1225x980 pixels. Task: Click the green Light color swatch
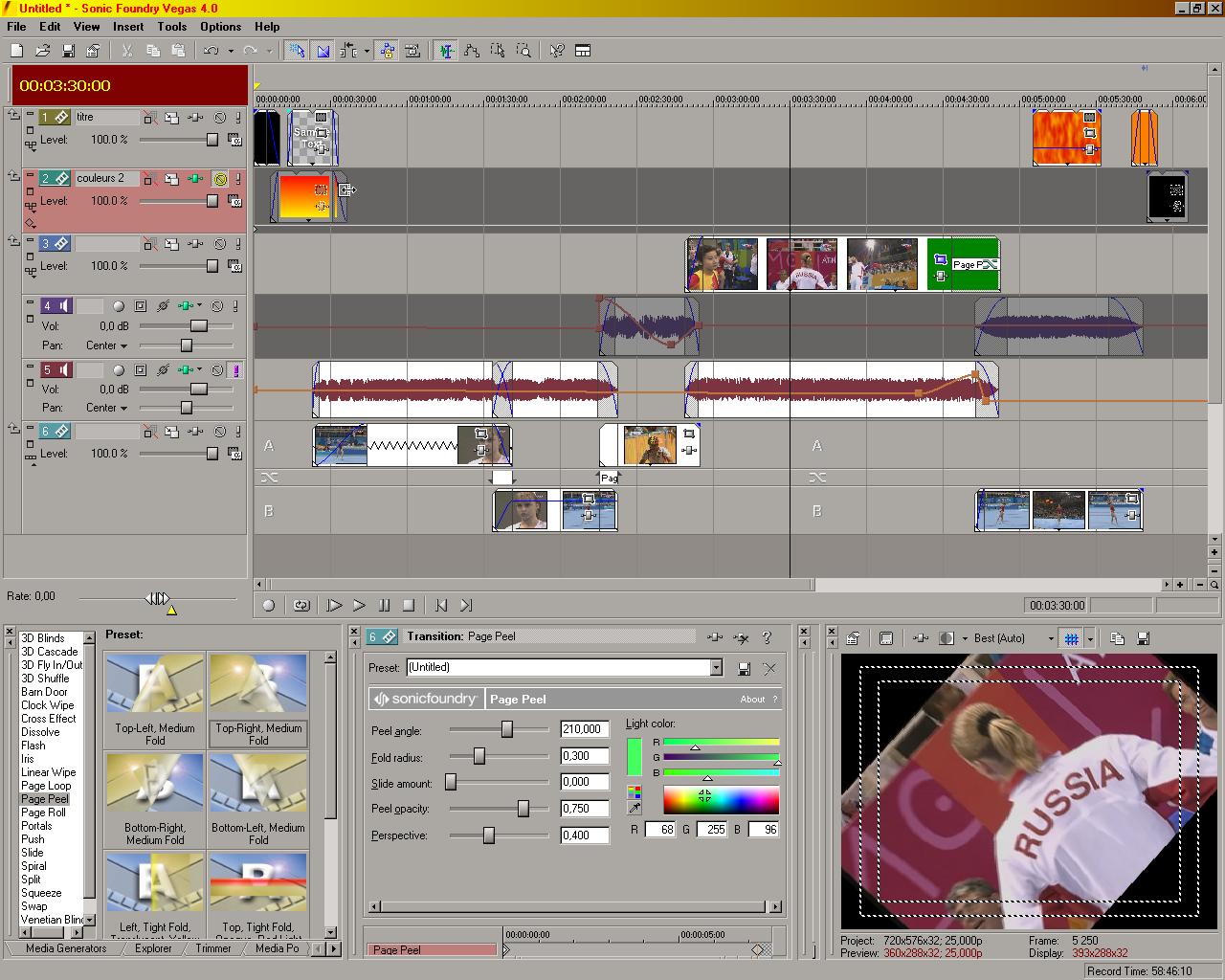[634, 757]
